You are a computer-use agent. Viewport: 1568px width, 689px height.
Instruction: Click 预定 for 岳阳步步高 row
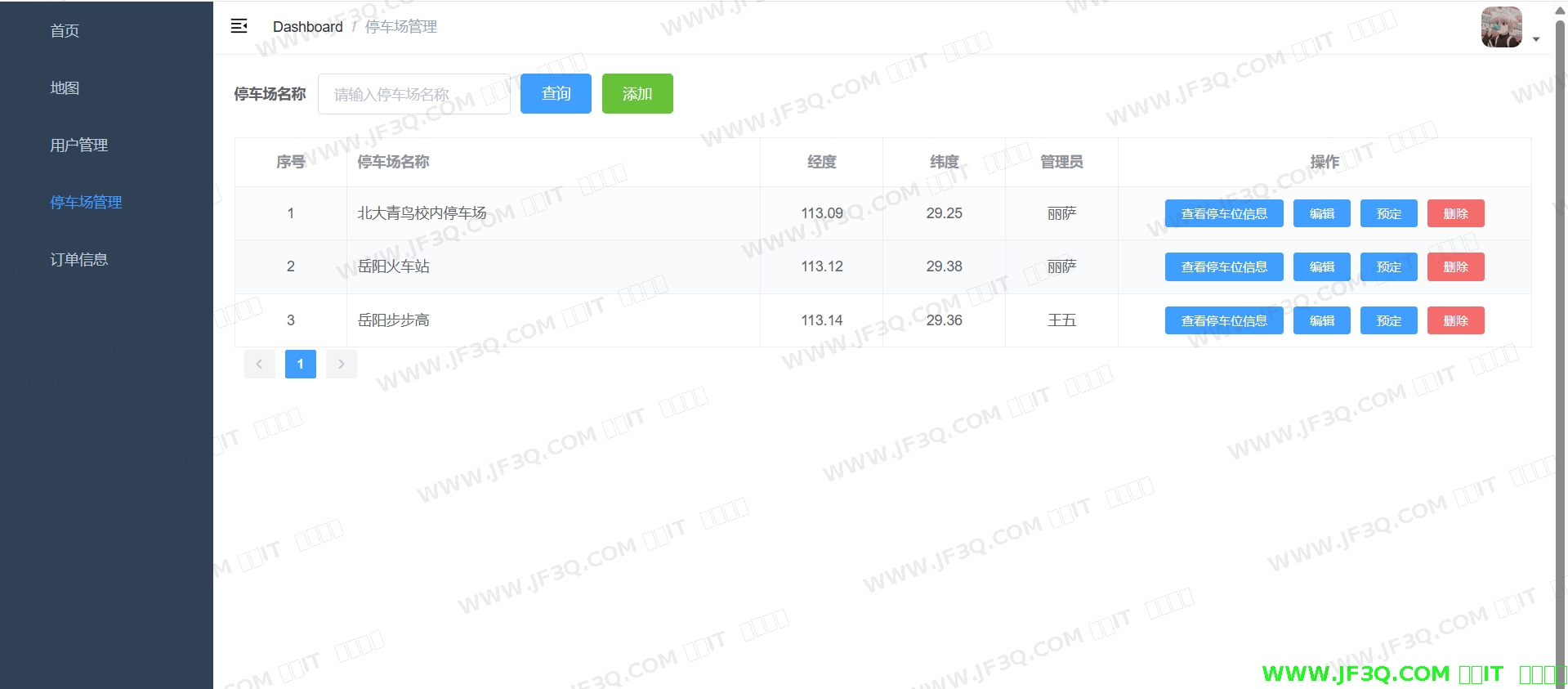point(1388,321)
